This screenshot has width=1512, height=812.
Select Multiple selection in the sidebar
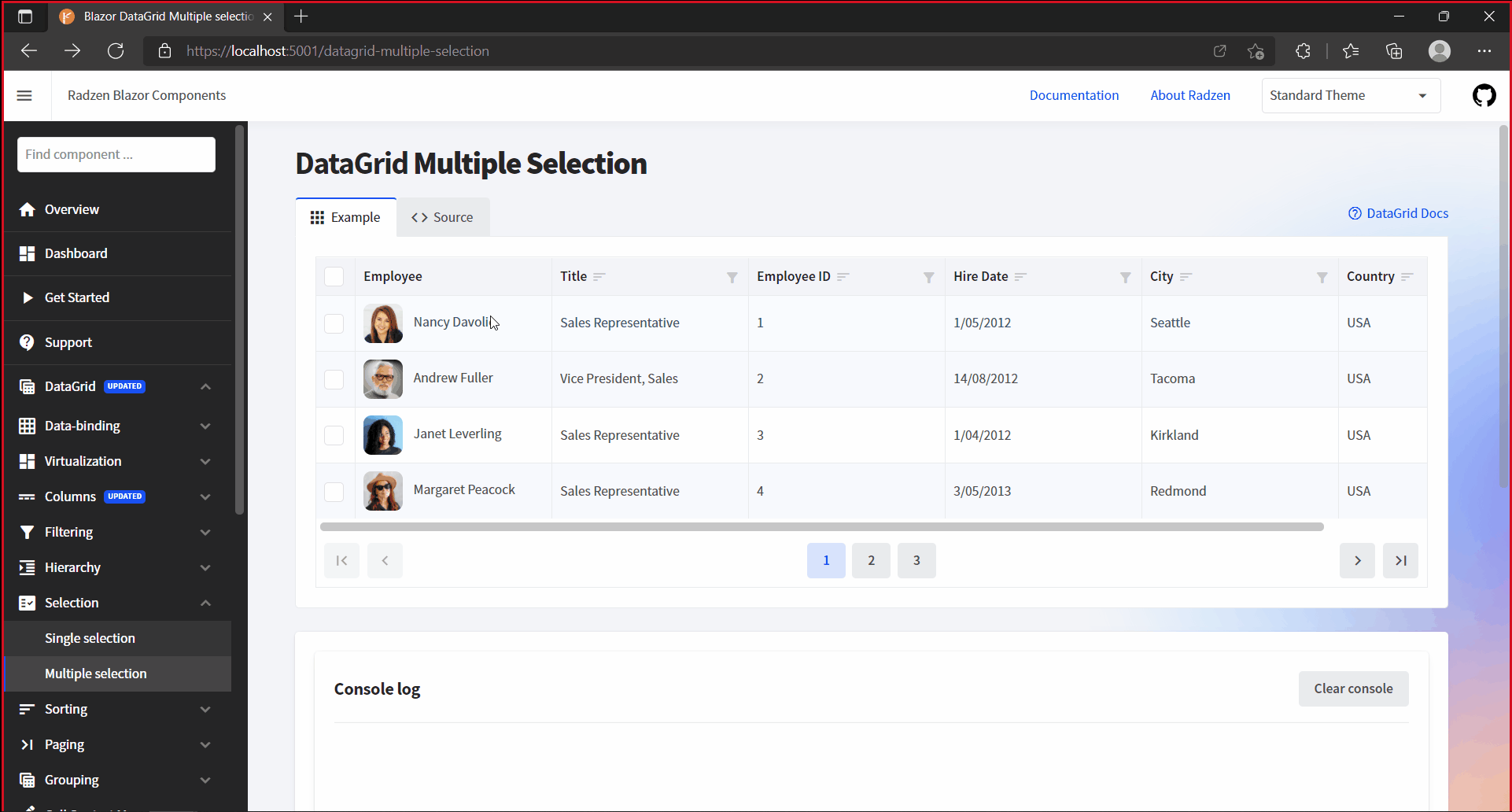[117, 674]
